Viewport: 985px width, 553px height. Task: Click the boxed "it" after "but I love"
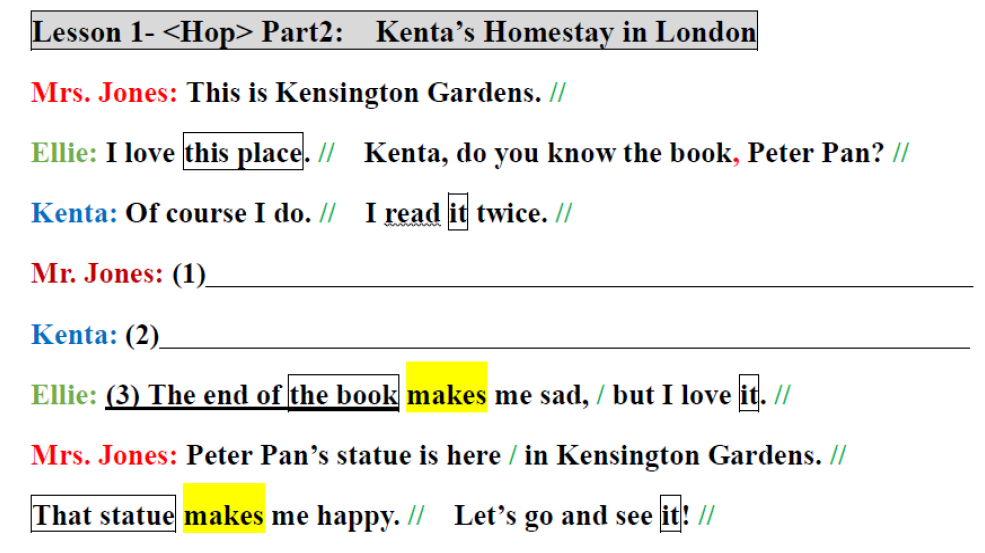tap(748, 395)
